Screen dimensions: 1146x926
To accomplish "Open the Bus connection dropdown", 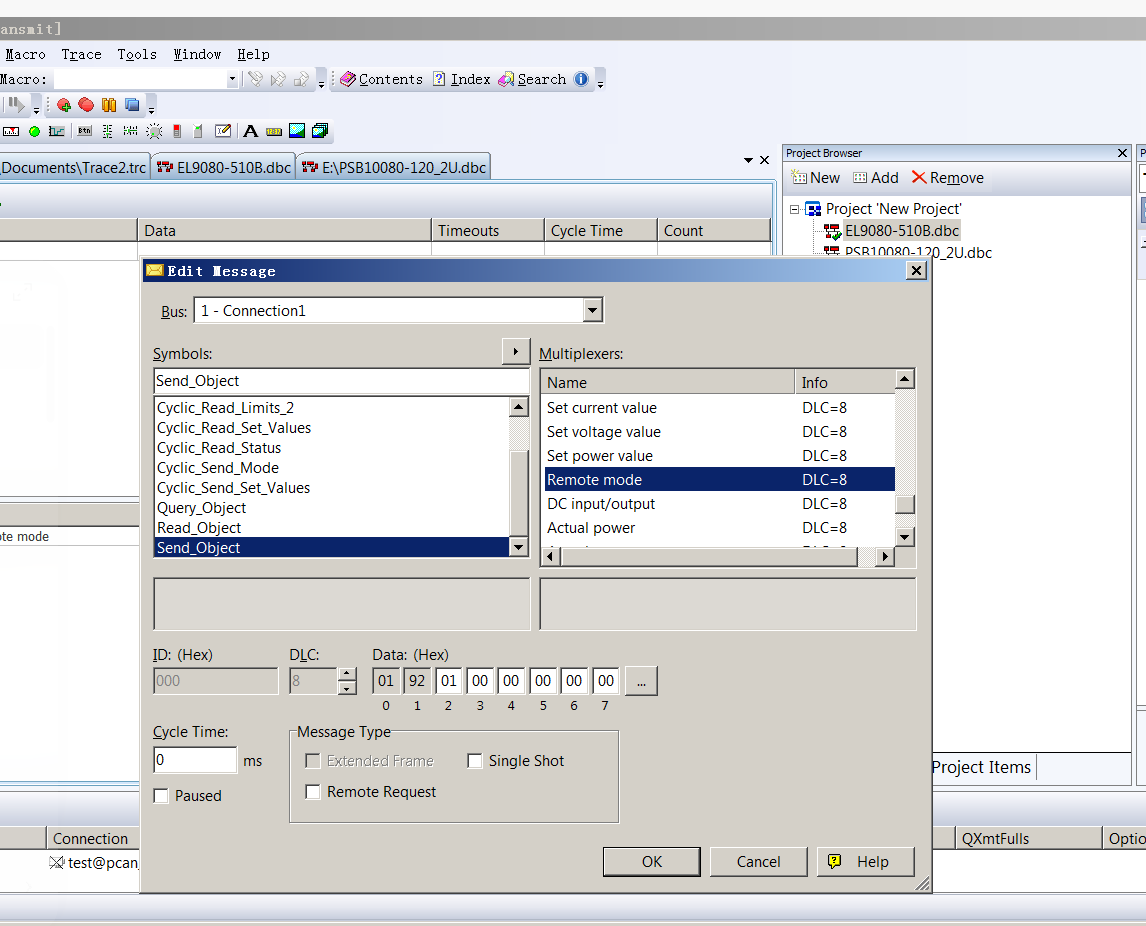I will (x=593, y=311).
